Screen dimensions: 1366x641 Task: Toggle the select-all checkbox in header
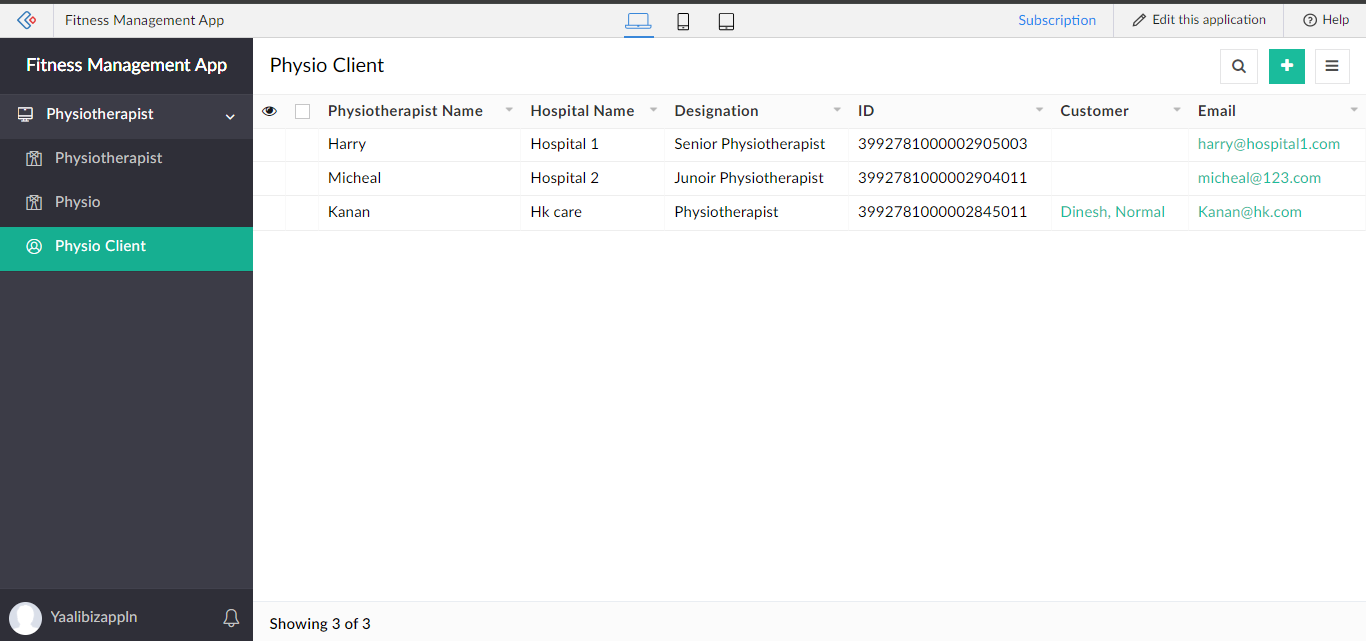point(302,112)
